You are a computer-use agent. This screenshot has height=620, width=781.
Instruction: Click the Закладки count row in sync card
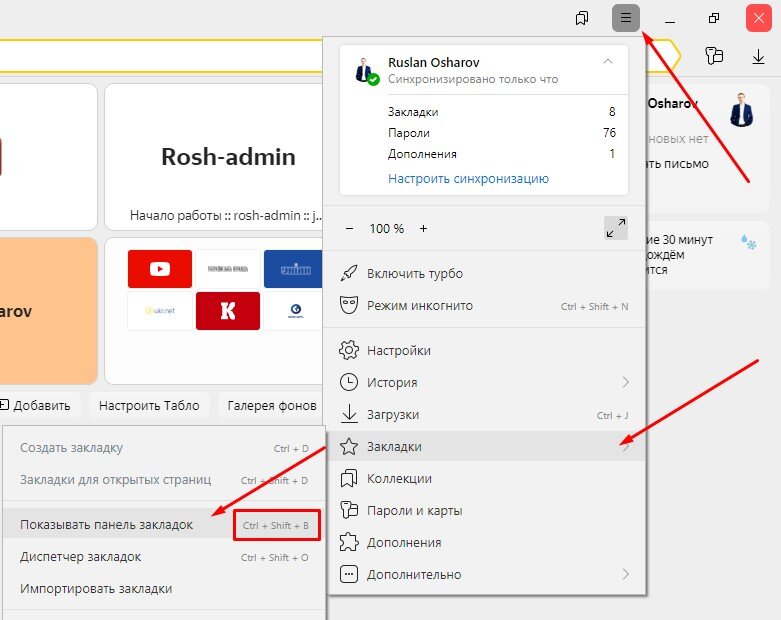(502, 112)
